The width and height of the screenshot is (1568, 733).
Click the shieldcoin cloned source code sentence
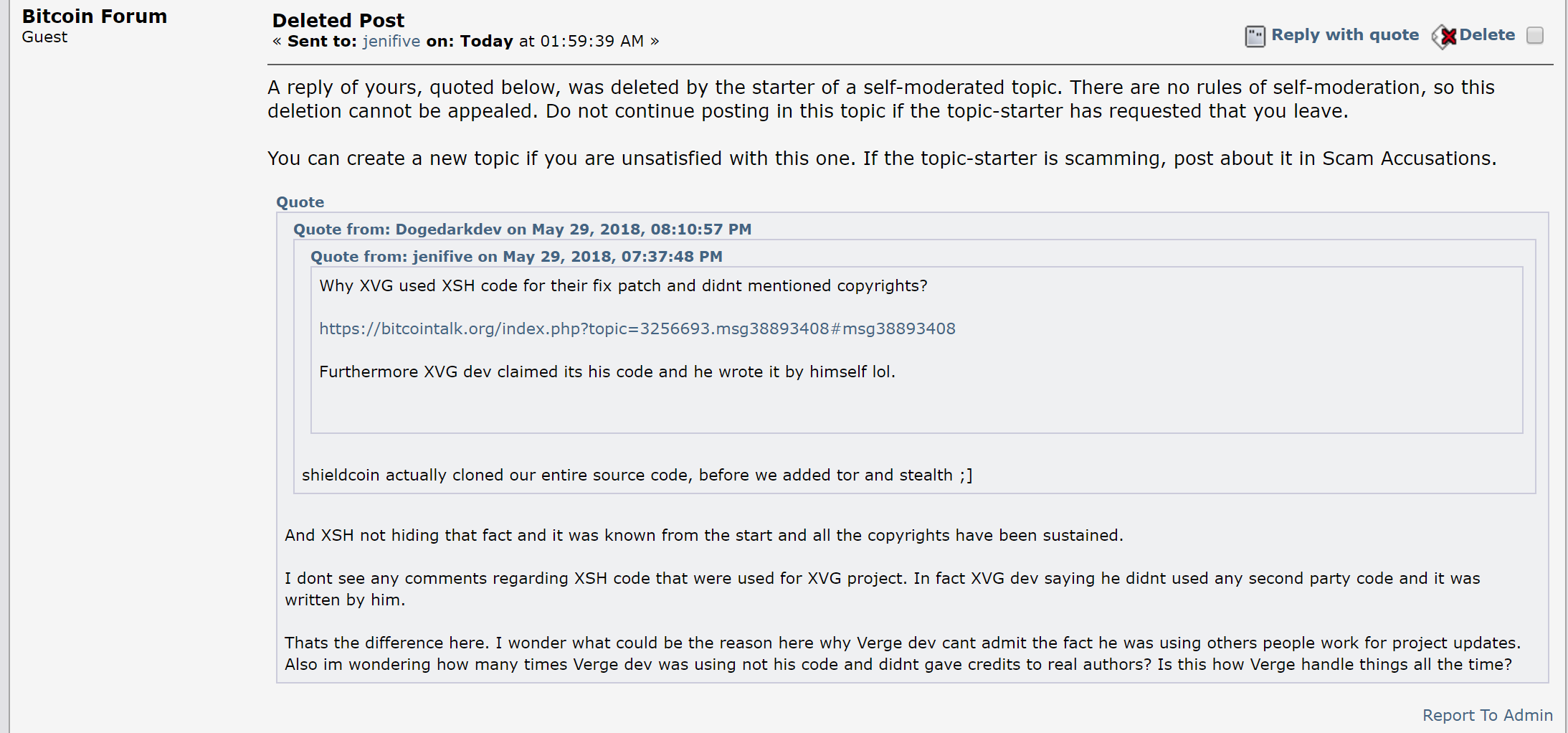637,475
